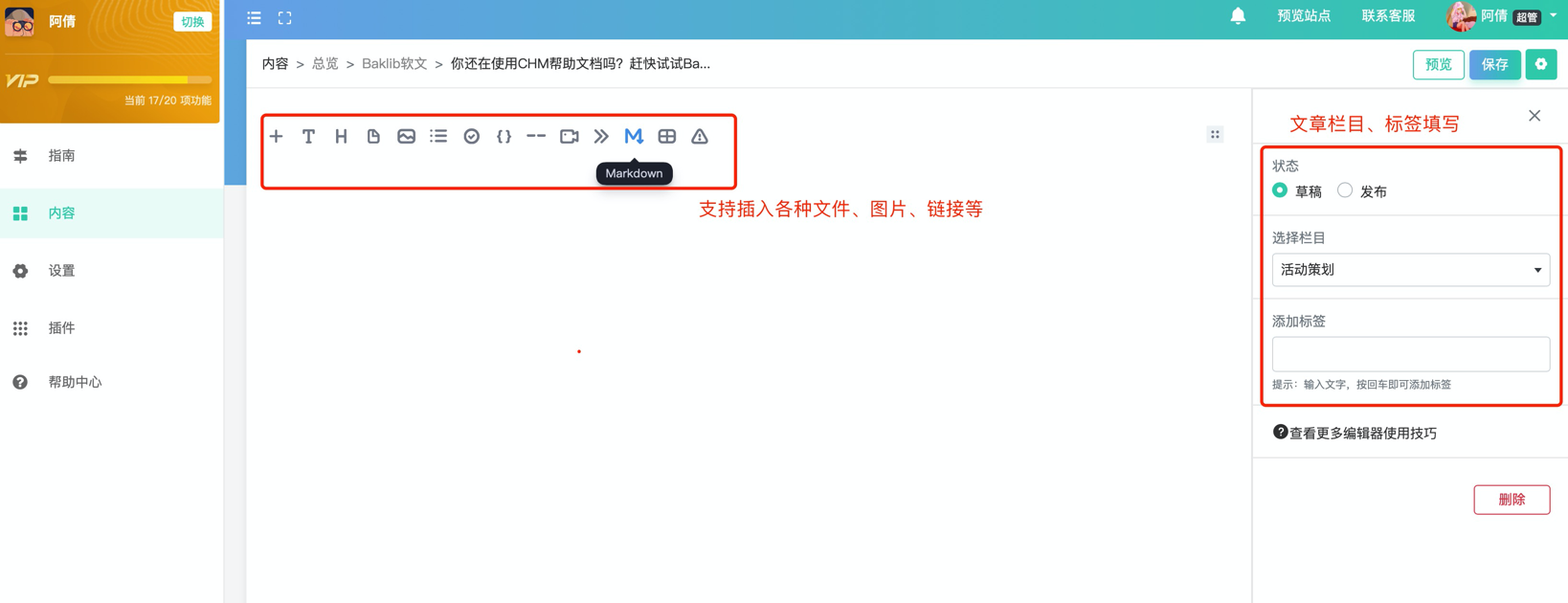Click the 超管 badge next to username
The width and height of the screenshot is (1568, 603).
[x=1527, y=17]
